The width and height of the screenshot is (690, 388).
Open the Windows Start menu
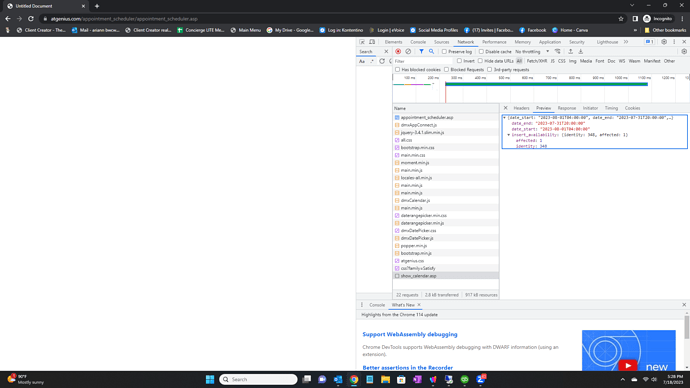tap(210, 379)
